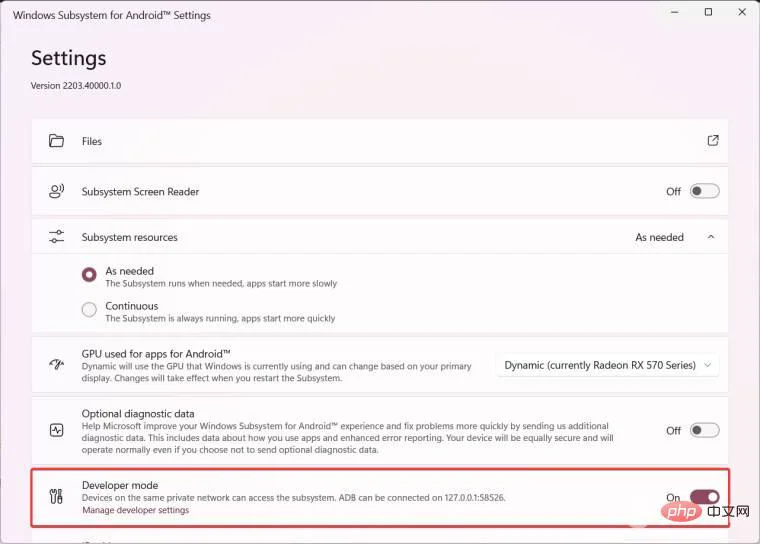Collapse the Subsystem resources section
The image size is (760, 544).
point(711,237)
